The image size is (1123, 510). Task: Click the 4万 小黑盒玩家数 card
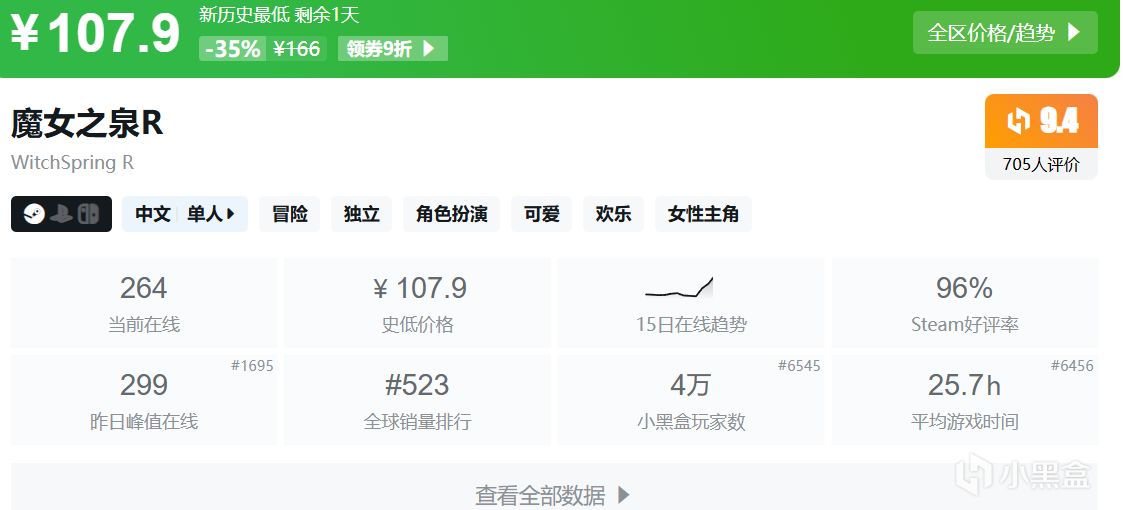point(691,400)
